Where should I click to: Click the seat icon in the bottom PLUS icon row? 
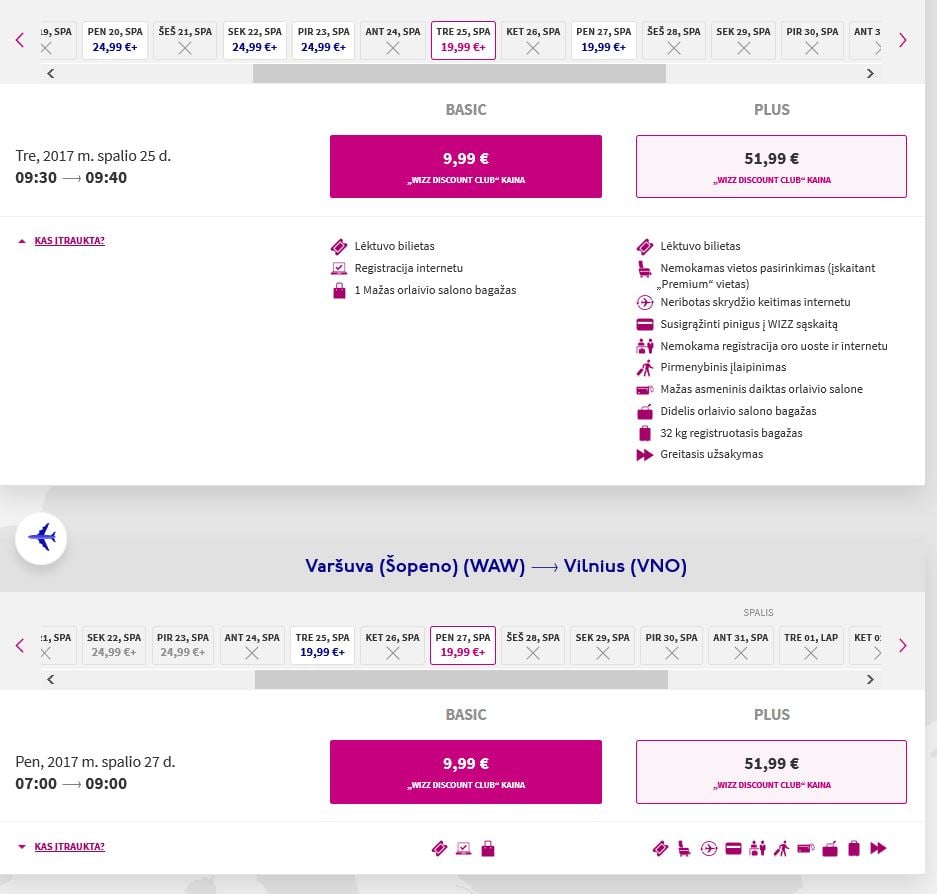(684, 848)
